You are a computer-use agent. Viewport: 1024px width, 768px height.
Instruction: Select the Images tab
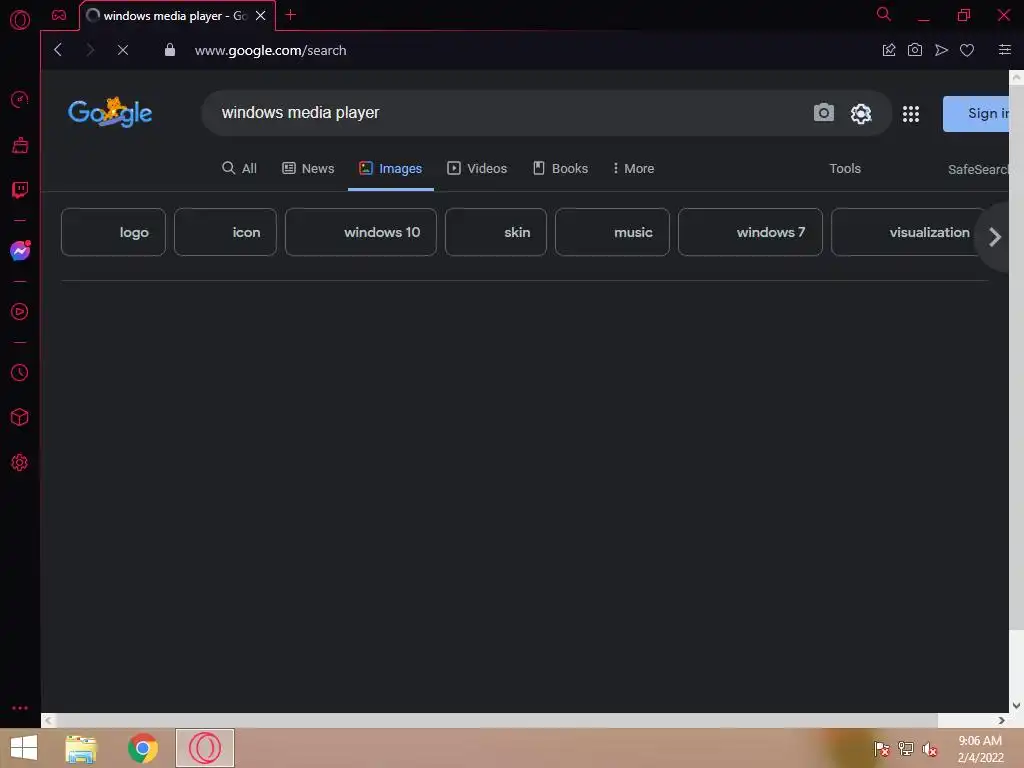click(x=391, y=168)
